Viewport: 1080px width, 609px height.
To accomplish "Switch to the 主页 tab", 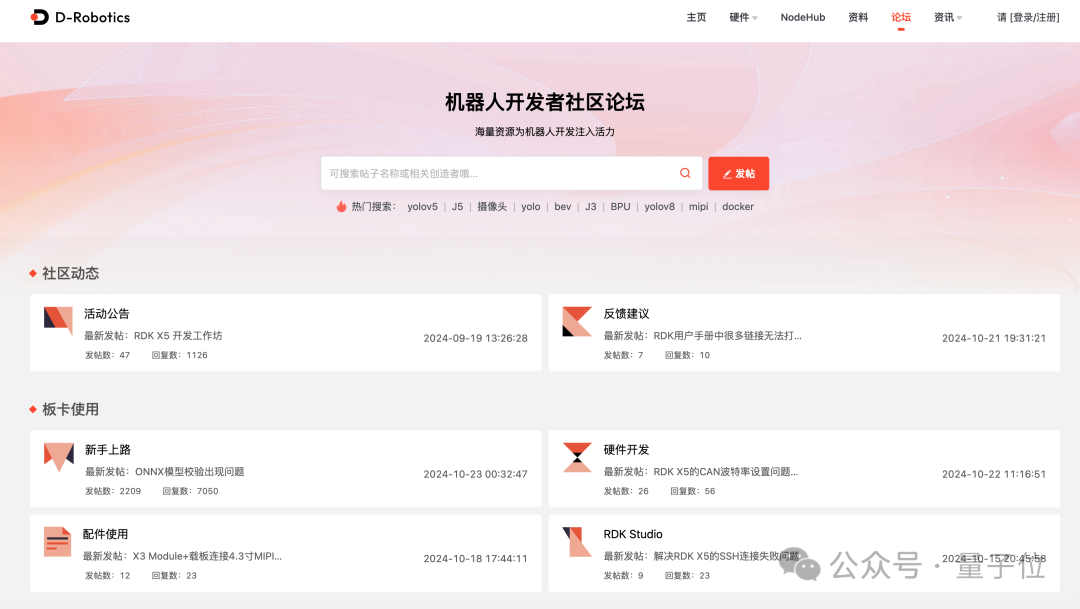I will click(697, 17).
